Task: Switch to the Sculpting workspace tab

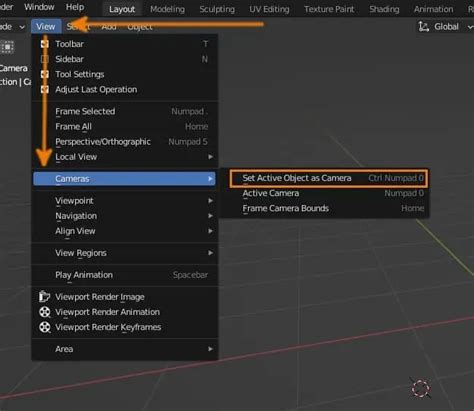Action: [217, 9]
